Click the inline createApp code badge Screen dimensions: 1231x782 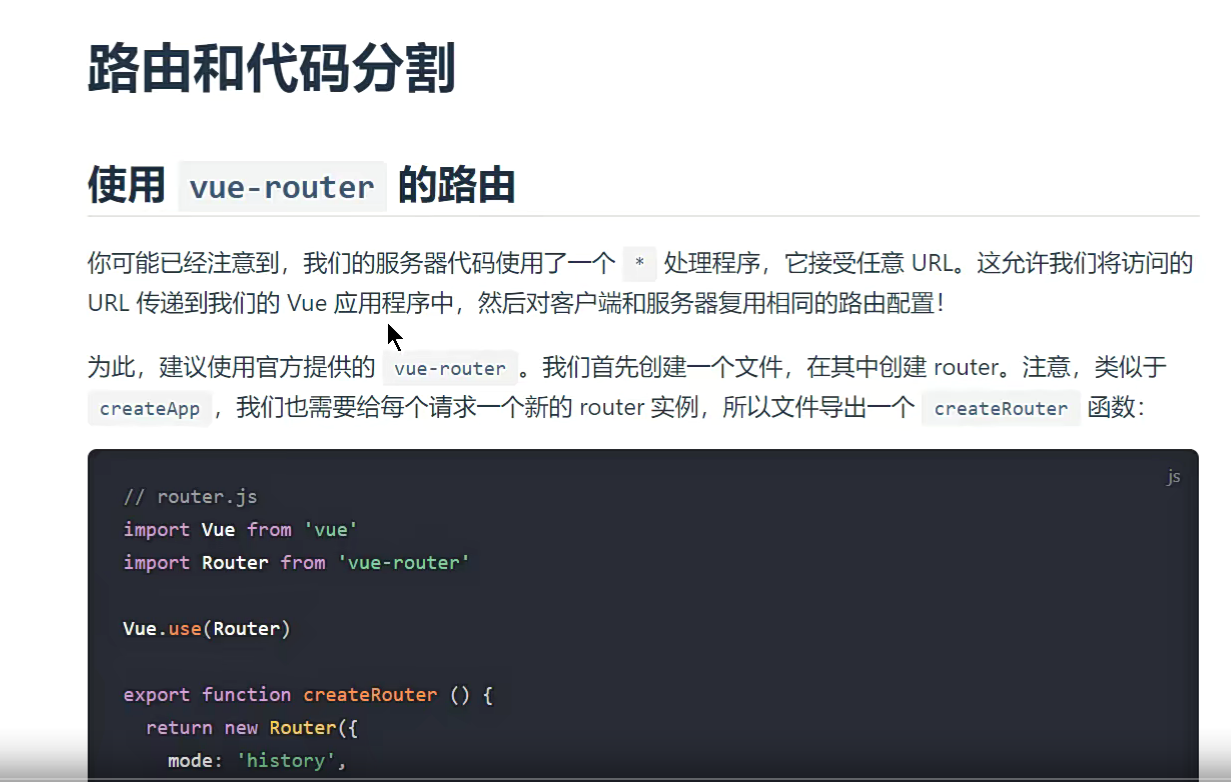pyautogui.click(x=149, y=409)
